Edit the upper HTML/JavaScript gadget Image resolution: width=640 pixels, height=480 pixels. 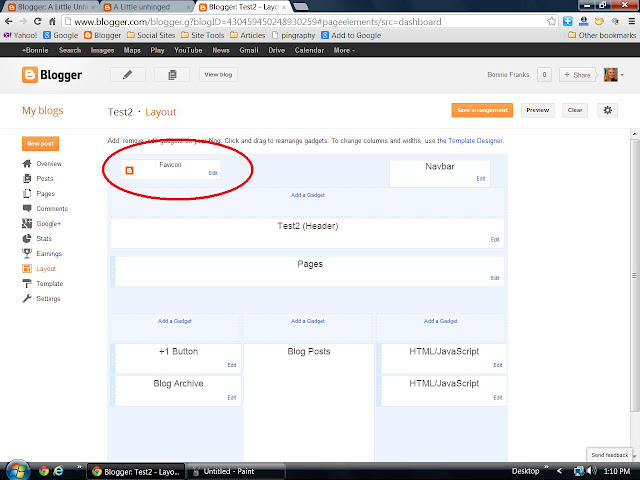point(498,365)
